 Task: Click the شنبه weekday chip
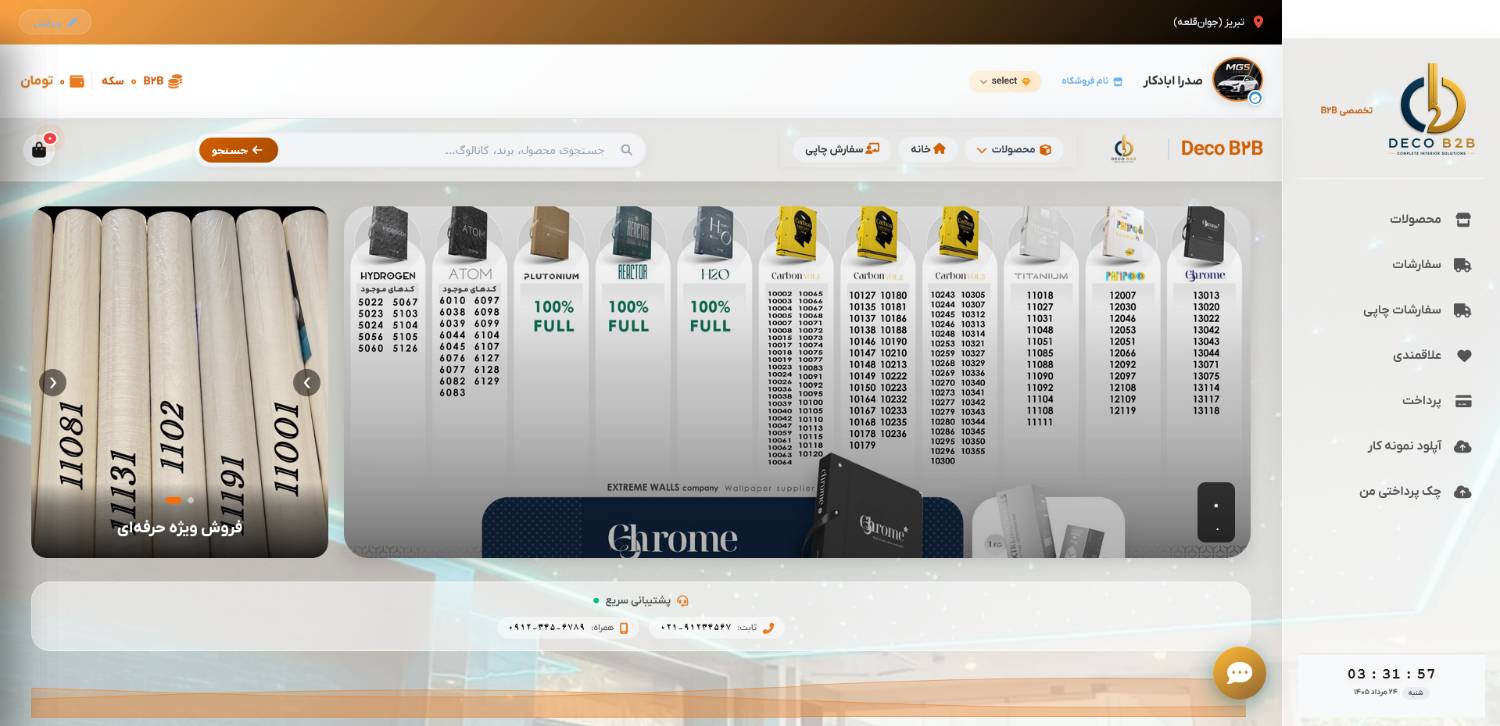point(1415,692)
